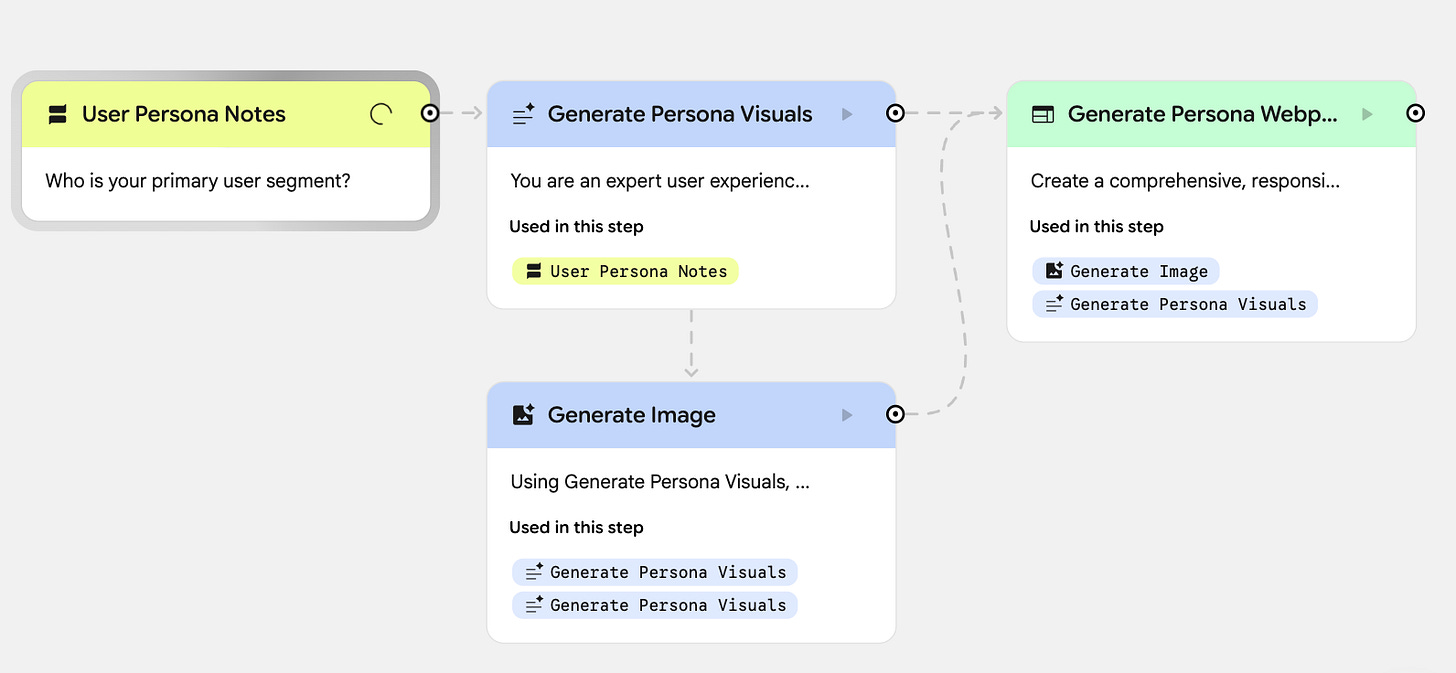Click the Generate Persona Visuals output port
The width and height of the screenshot is (1456, 673).
[x=895, y=113]
